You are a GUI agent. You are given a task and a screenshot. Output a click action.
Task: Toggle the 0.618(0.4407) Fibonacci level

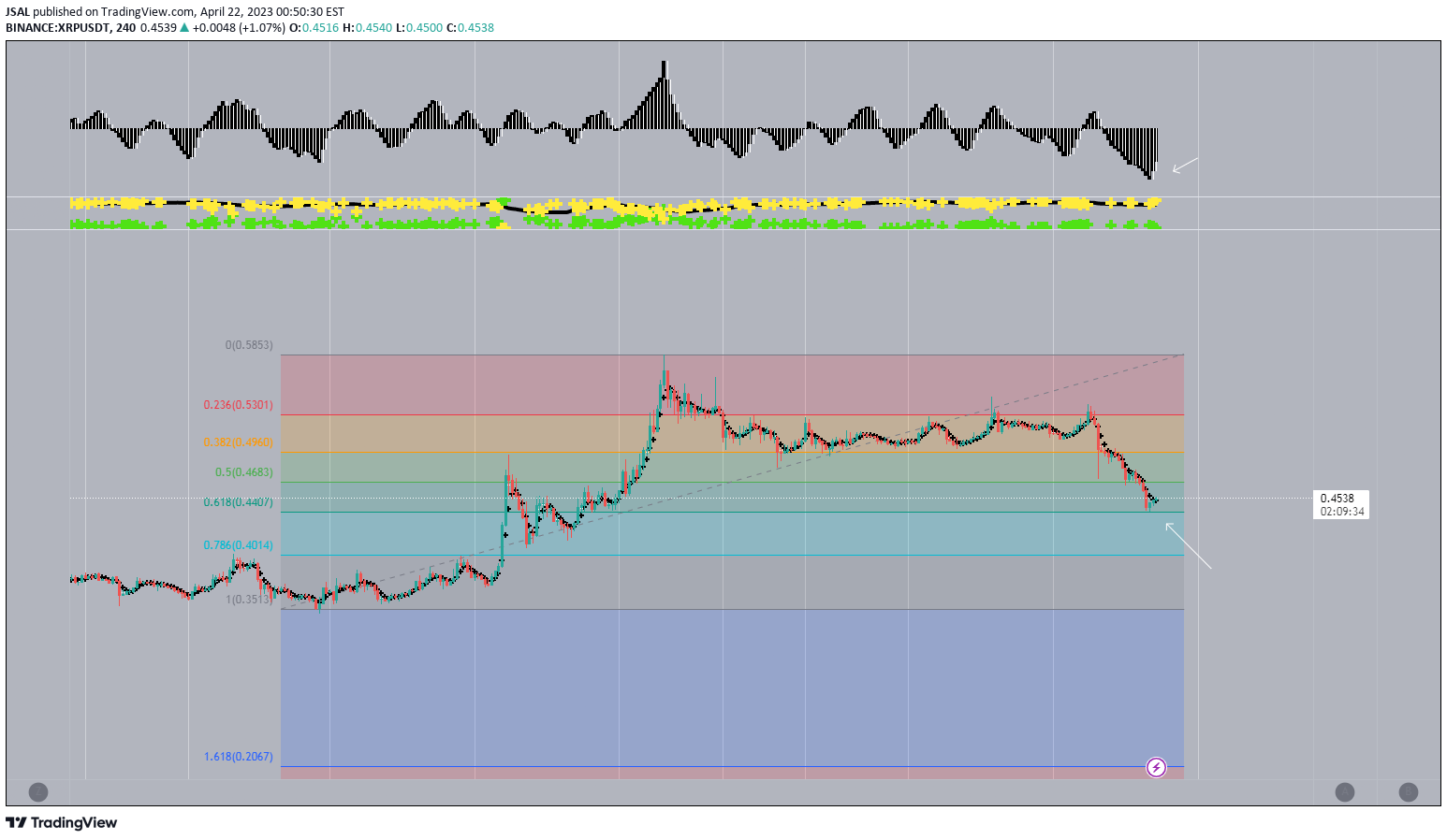(237, 501)
